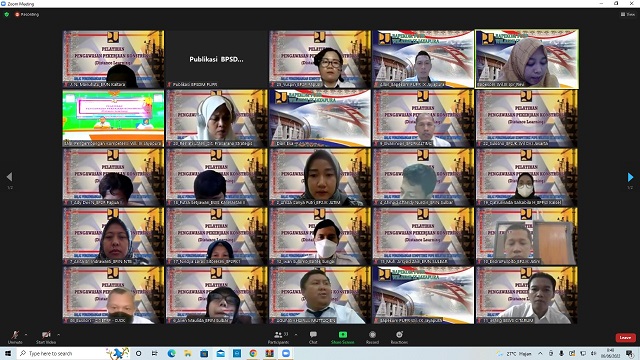Click the Record button icon

point(372,335)
